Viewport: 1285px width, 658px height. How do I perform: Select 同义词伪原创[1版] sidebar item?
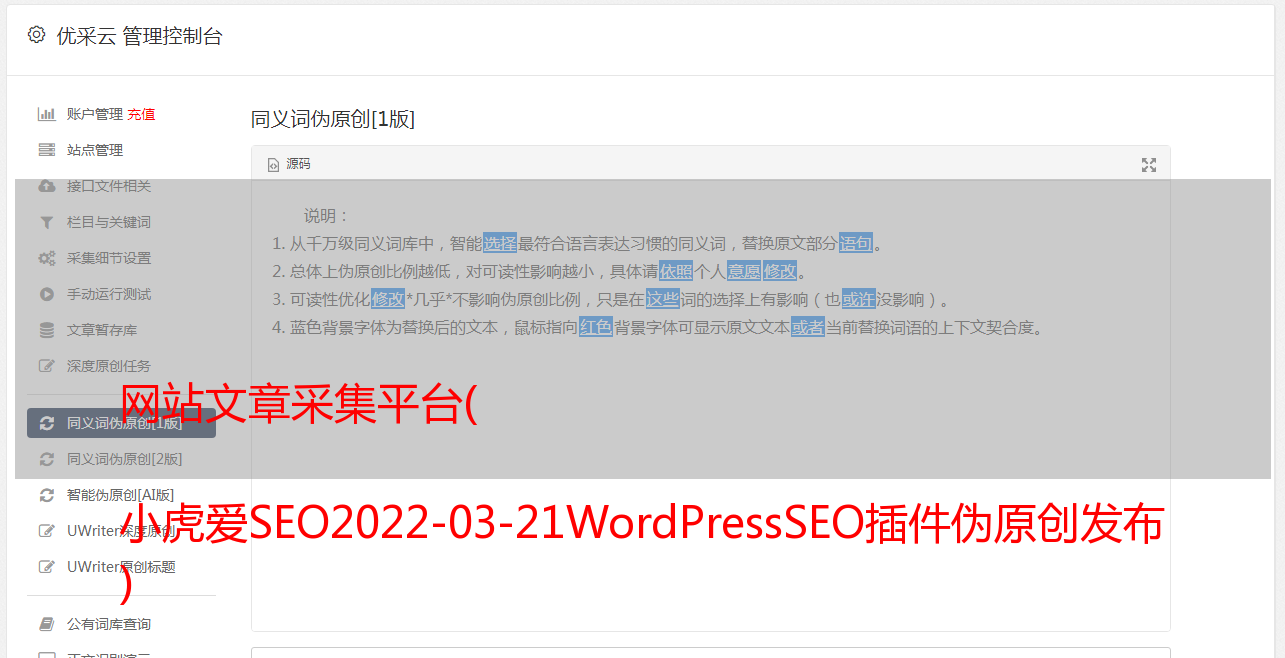point(121,423)
